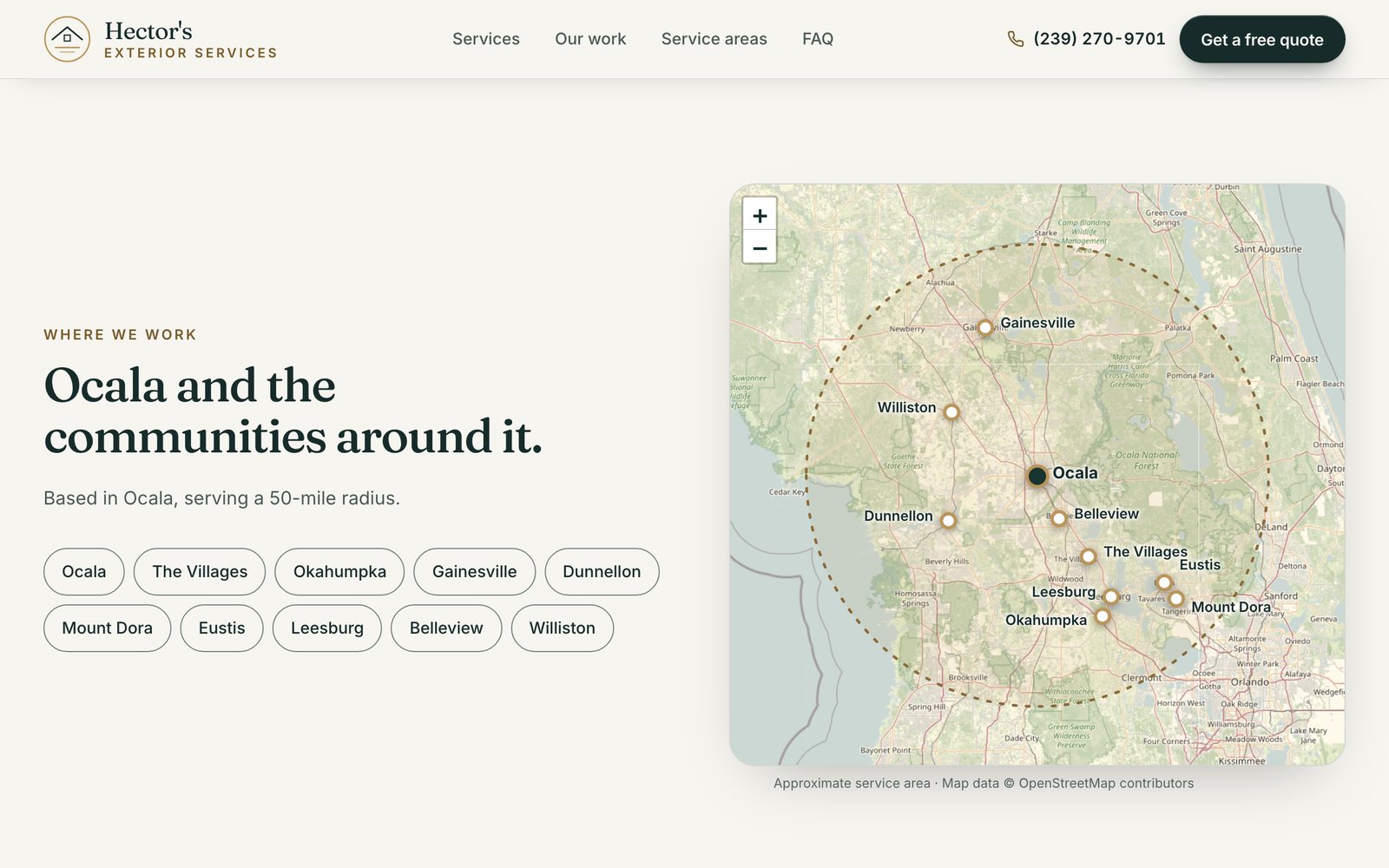Image resolution: width=1389 pixels, height=868 pixels.
Task: Choose the Okahumpka area chip
Action: [339, 572]
